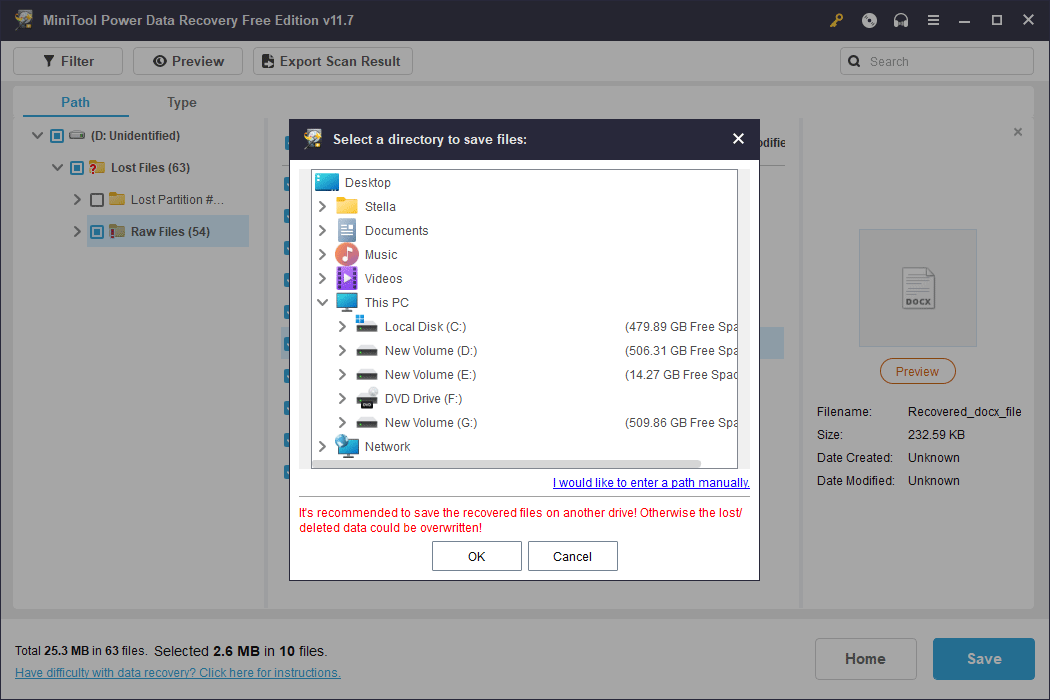Switch to the Type tab
Viewport: 1050px width, 700px height.
(182, 102)
